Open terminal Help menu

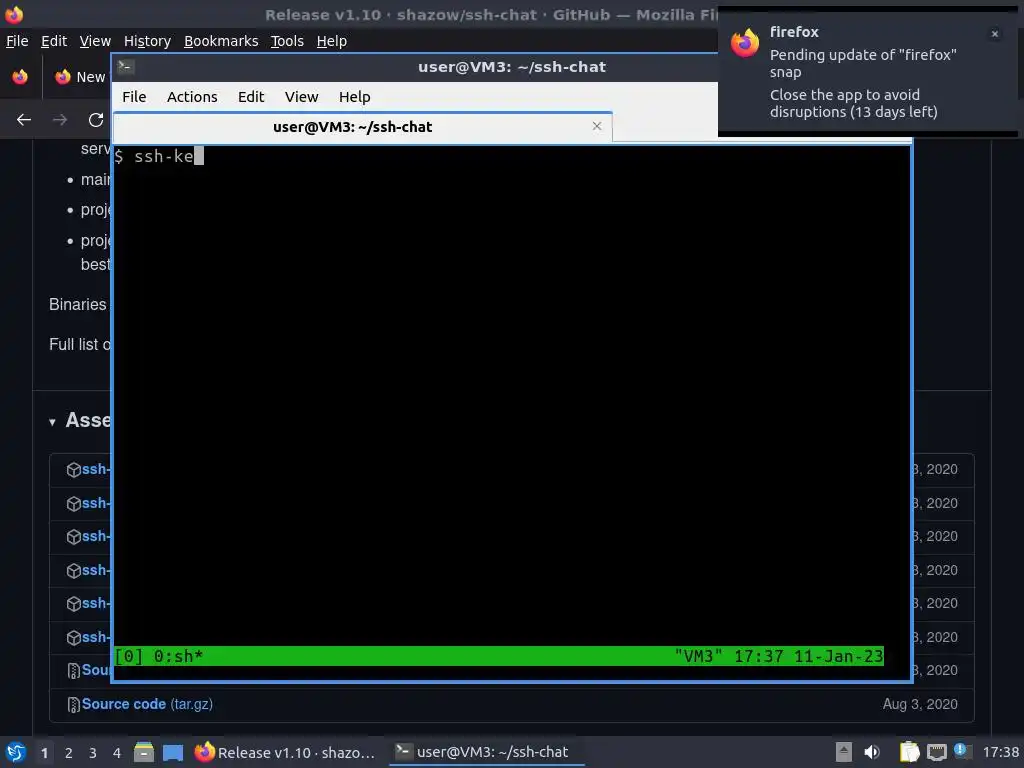(355, 97)
